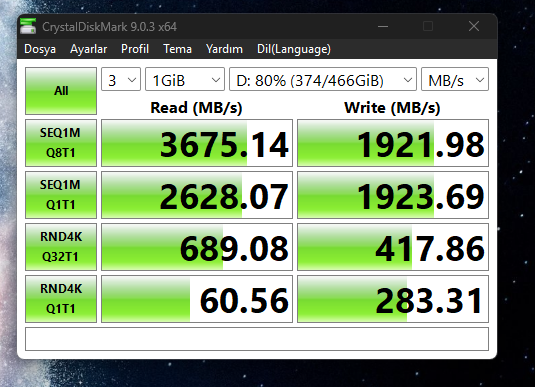Start the RND4K Q32T1 test
The image size is (535, 387).
pyautogui.click(x=61, y=247)
